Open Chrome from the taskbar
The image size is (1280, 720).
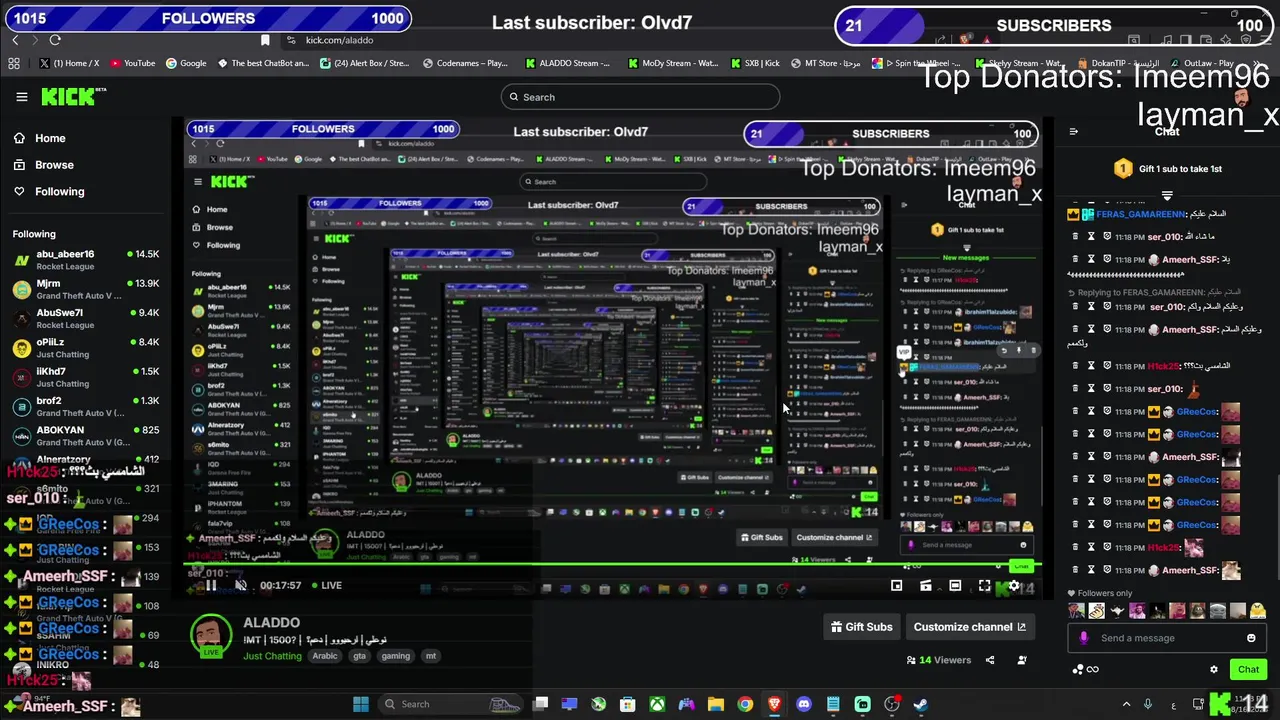[745, 704]
